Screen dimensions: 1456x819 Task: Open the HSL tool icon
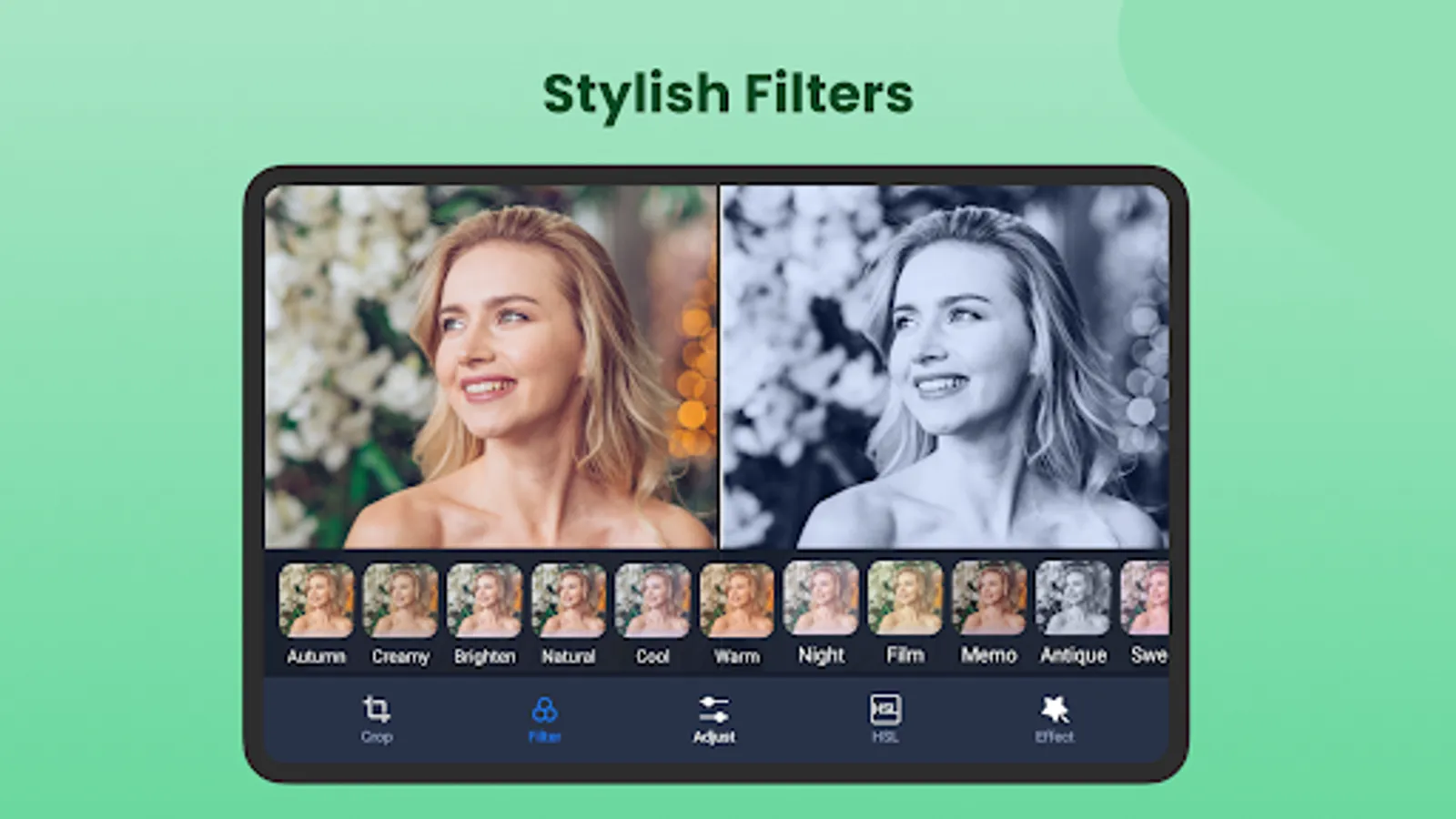pos(885,709)
